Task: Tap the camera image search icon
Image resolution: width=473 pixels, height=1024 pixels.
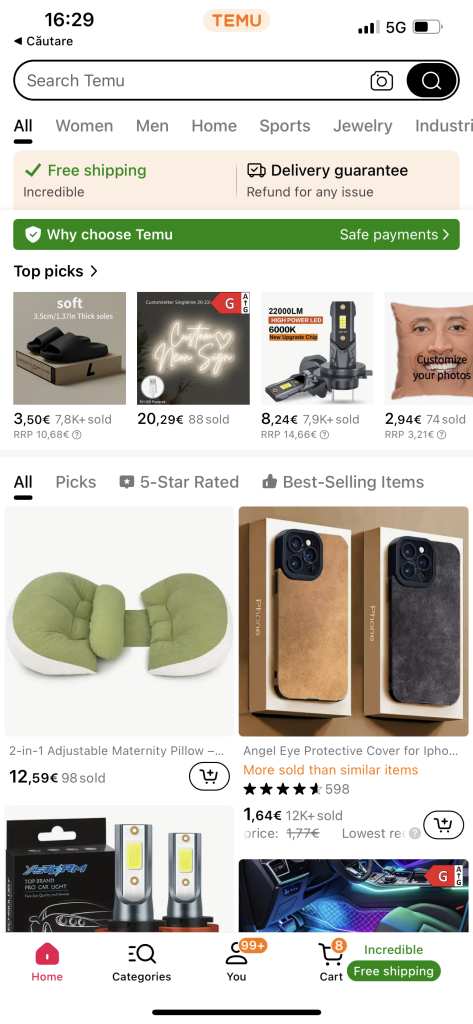Action: pyautogui.click(x=382, y=81)
